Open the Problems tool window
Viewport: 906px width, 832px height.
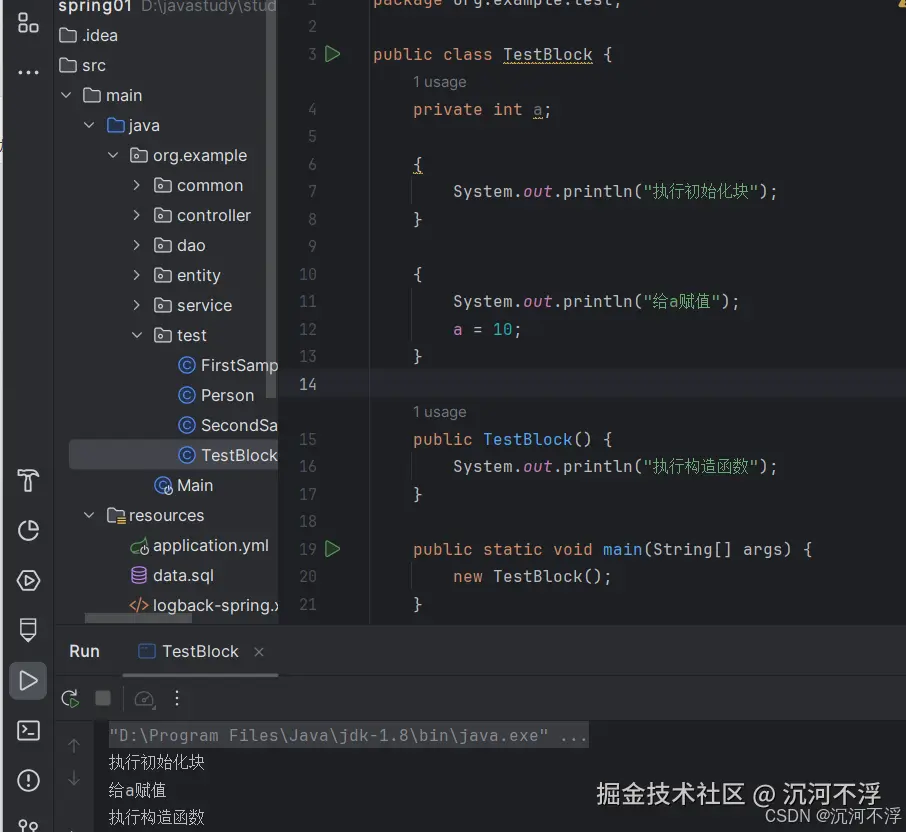tap(27, 781)
